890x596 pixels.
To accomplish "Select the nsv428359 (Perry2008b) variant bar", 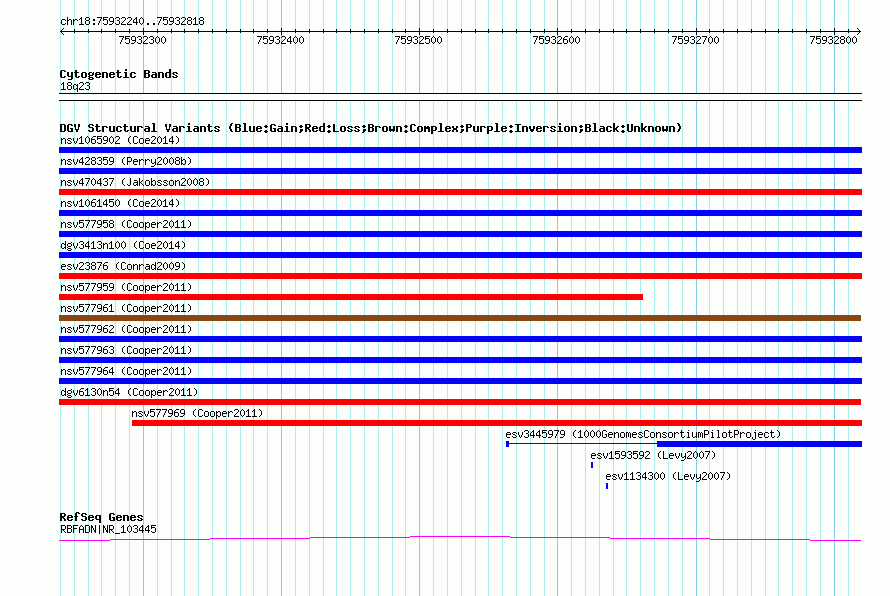I will tap(460, 171).
